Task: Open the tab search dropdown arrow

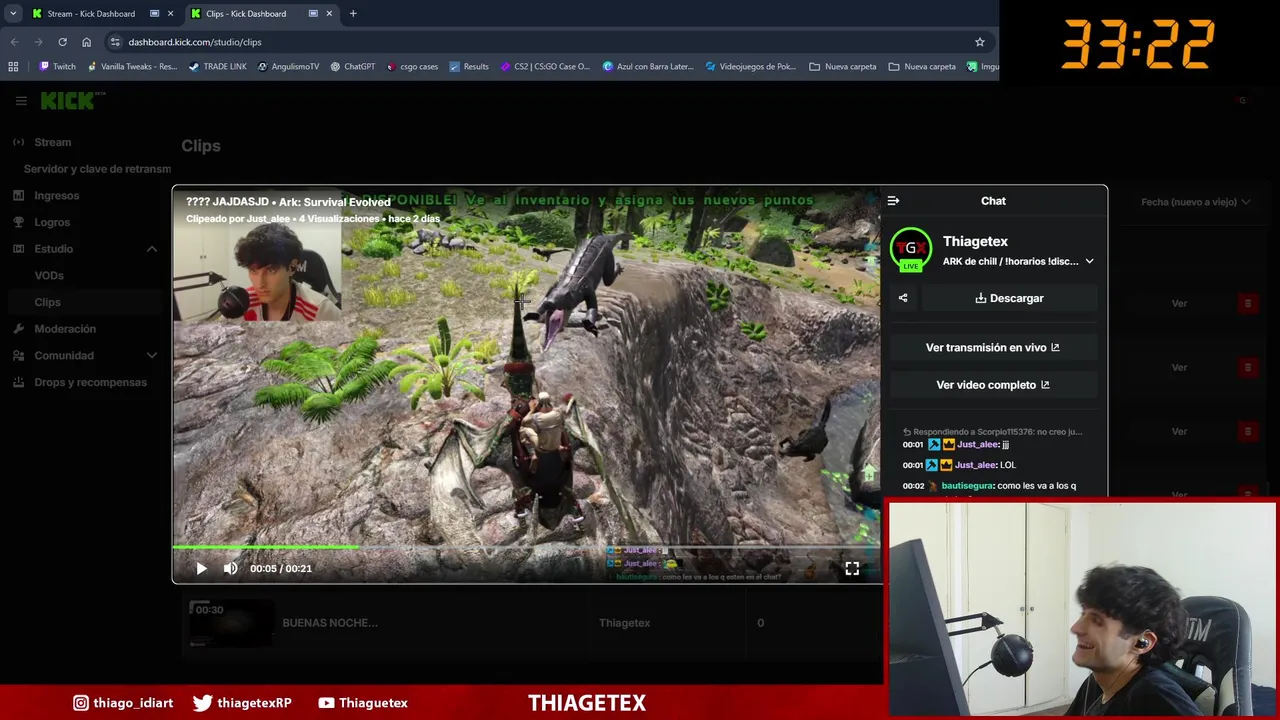Action: pyautogui.click(x=12, y=14)
